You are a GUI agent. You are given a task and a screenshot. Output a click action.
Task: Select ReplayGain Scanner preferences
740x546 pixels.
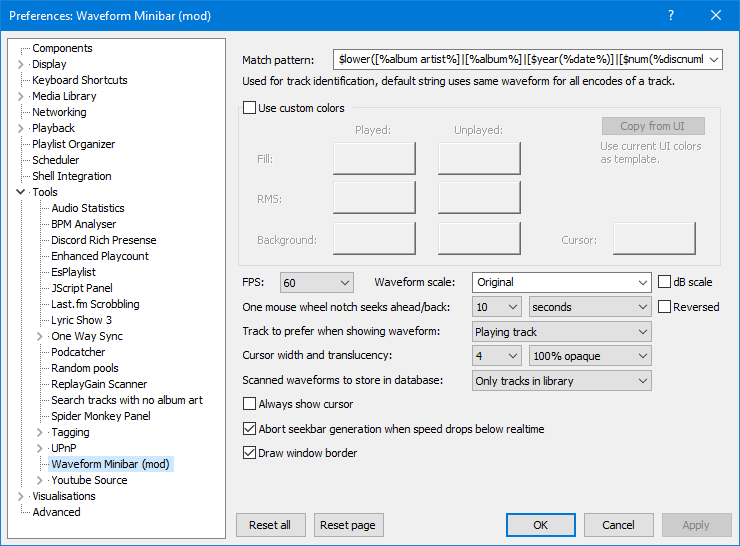point(99,384)
